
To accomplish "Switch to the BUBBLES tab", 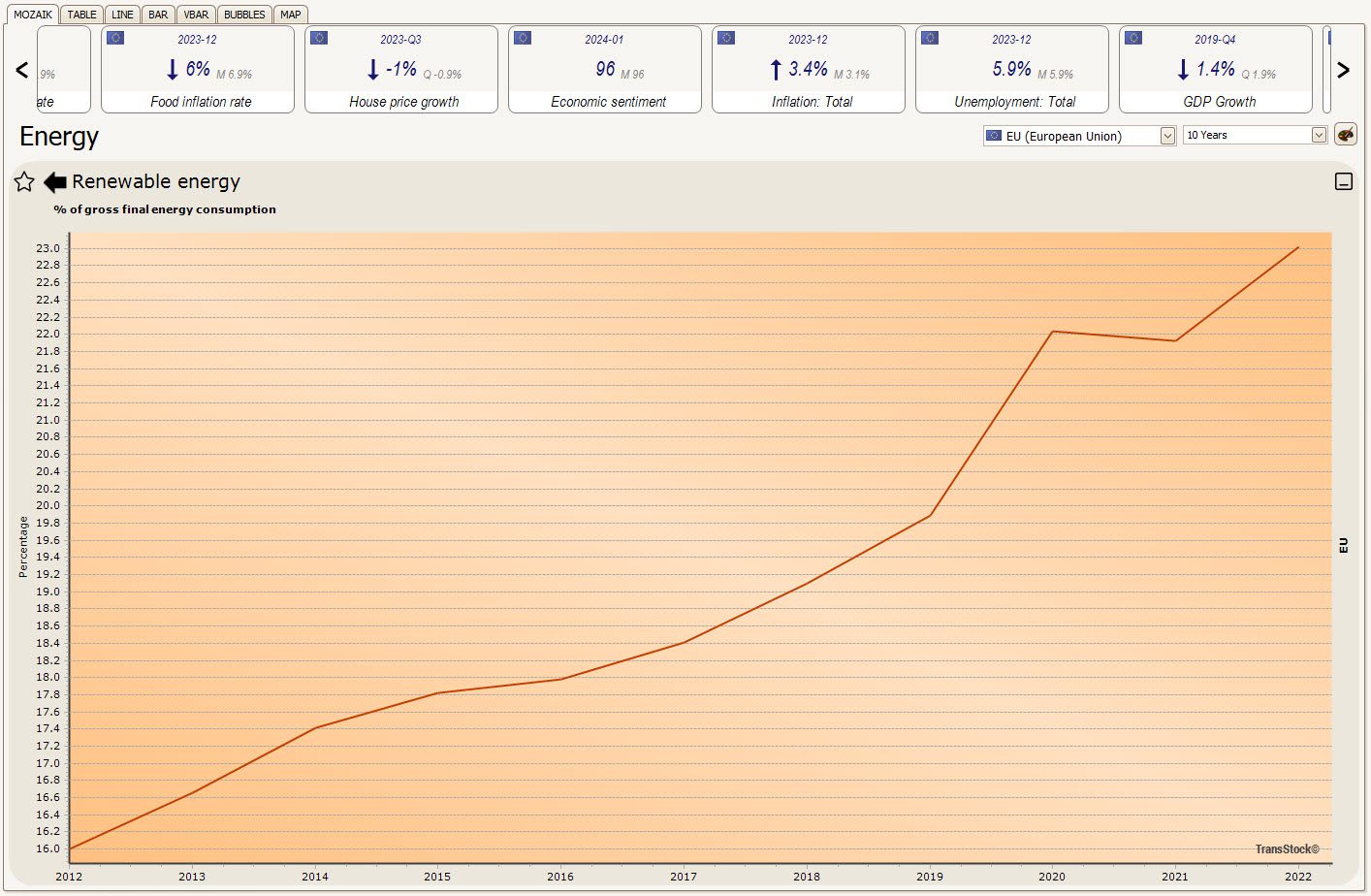I will [x=244, y=15].
